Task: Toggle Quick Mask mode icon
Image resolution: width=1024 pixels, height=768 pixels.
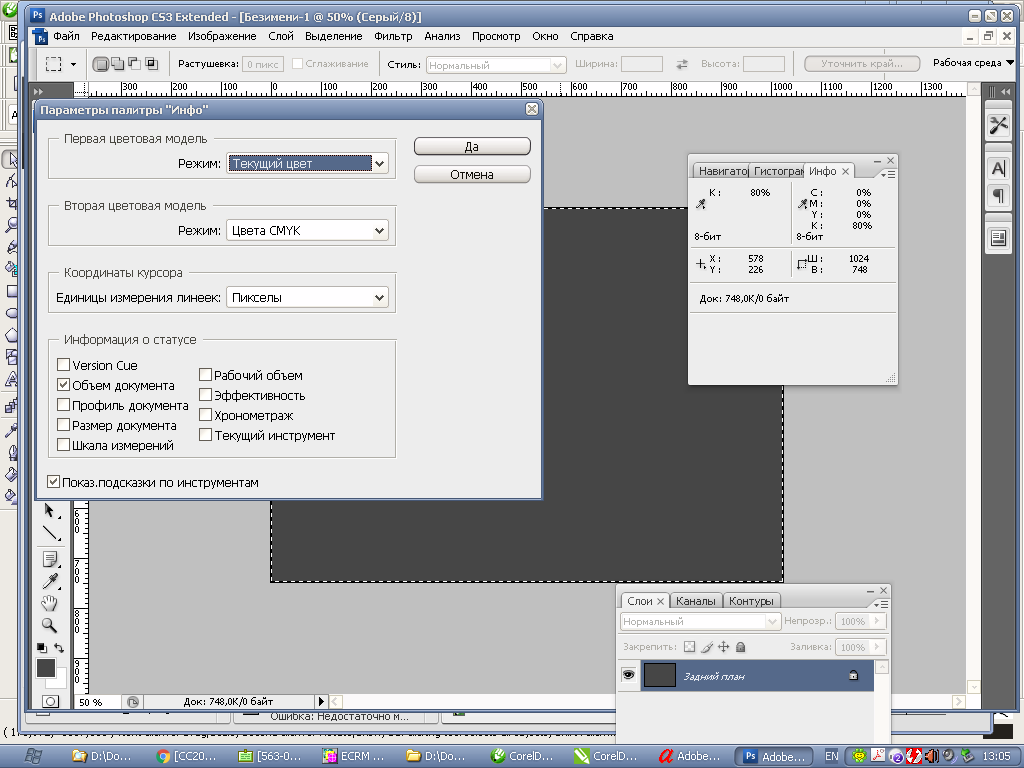Action: tap(50, 701)
